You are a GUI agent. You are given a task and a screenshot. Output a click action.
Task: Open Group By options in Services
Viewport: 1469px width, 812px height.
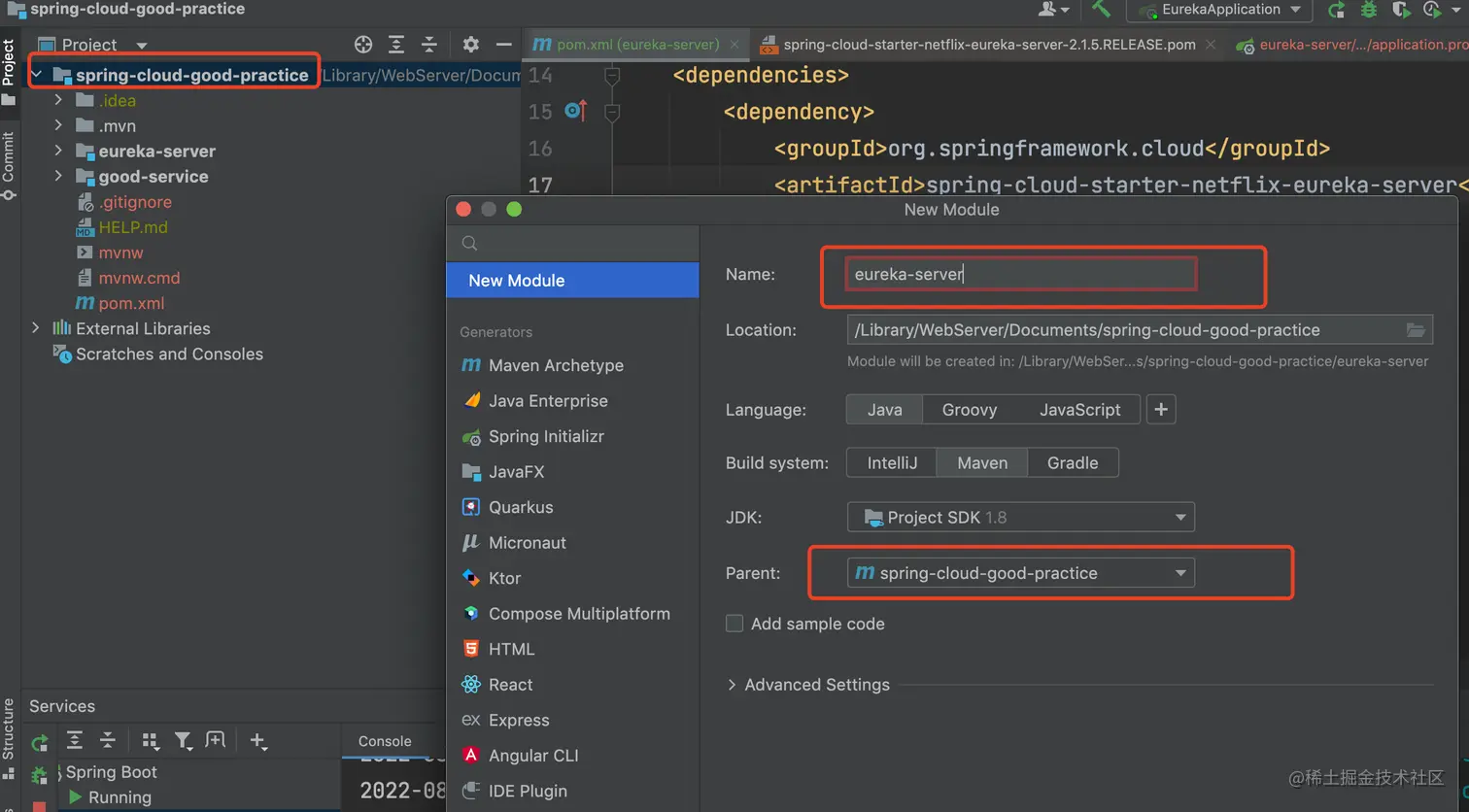(x=150, y=741)
